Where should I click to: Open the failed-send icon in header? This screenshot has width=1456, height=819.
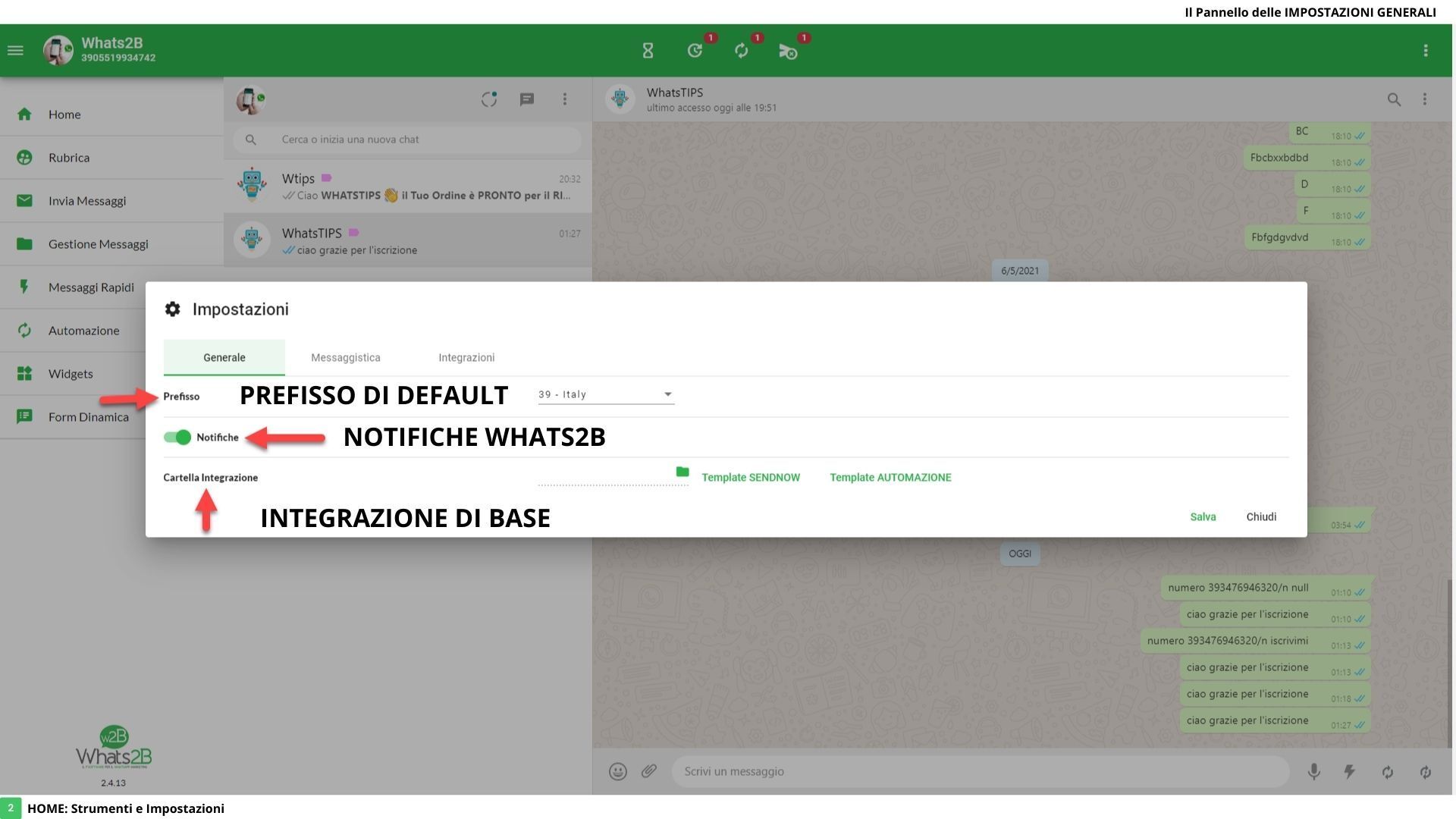tap(788, 51)
